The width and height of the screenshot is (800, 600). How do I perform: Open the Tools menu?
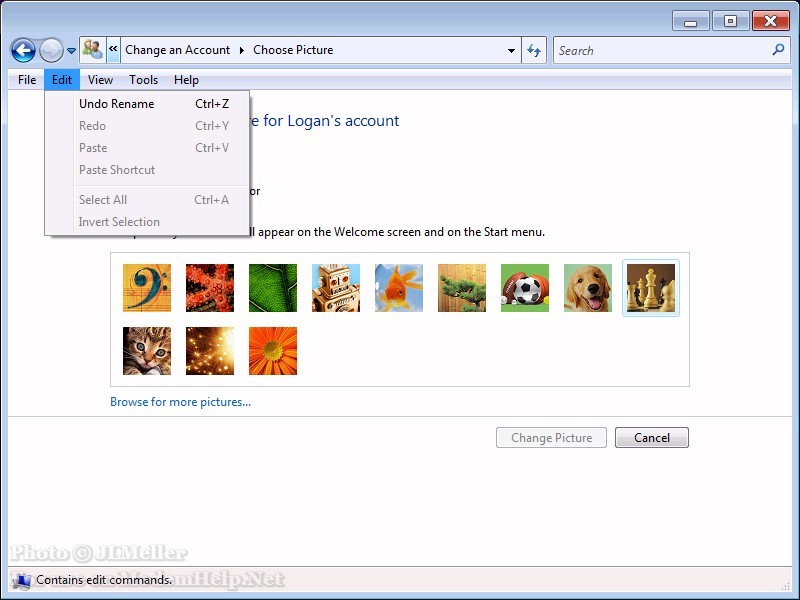coord(143,80)
